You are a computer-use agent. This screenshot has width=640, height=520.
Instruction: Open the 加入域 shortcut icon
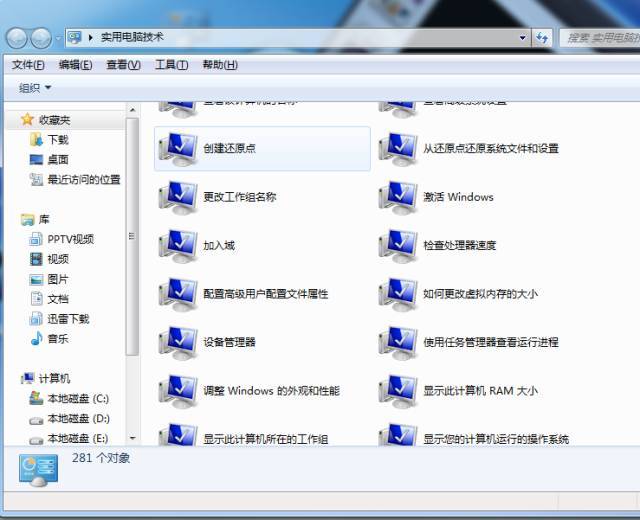pyautogui.click(x=178, y=245)
